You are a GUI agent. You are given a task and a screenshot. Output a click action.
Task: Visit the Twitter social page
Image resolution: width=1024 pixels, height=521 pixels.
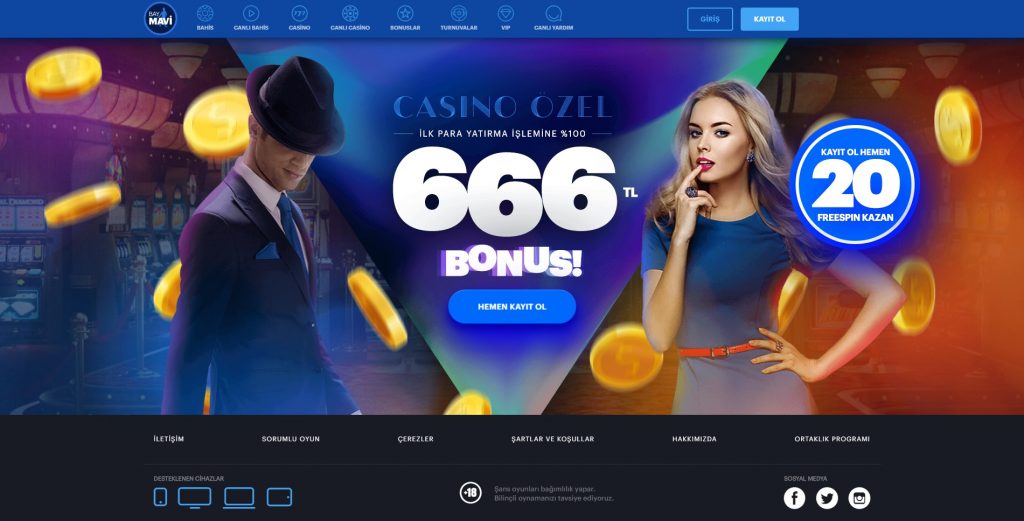[827, 498]
